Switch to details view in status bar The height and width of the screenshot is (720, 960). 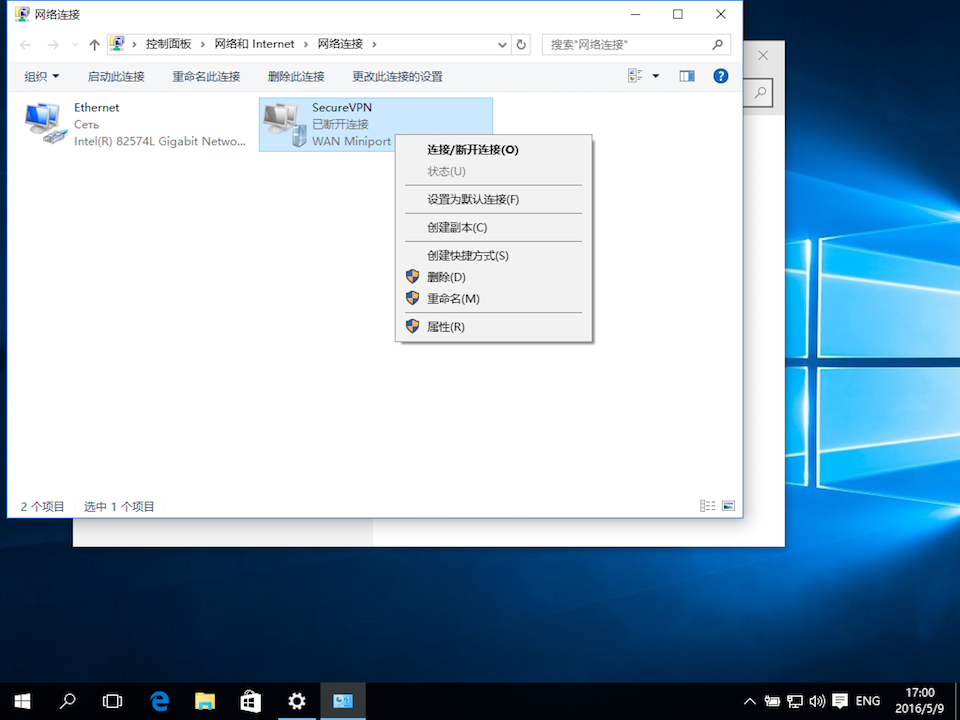click(708, 506)
